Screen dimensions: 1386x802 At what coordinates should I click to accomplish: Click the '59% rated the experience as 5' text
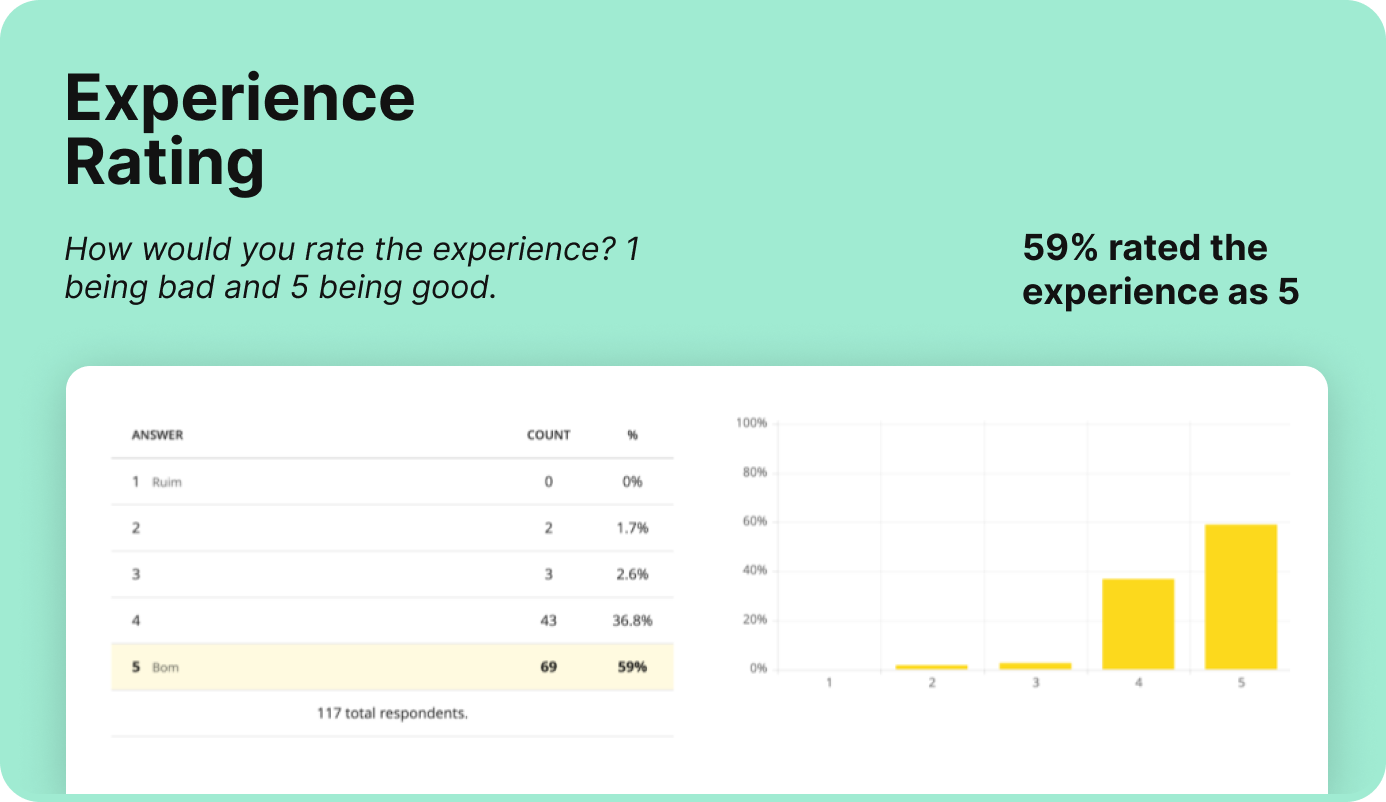pos(1160,270)
